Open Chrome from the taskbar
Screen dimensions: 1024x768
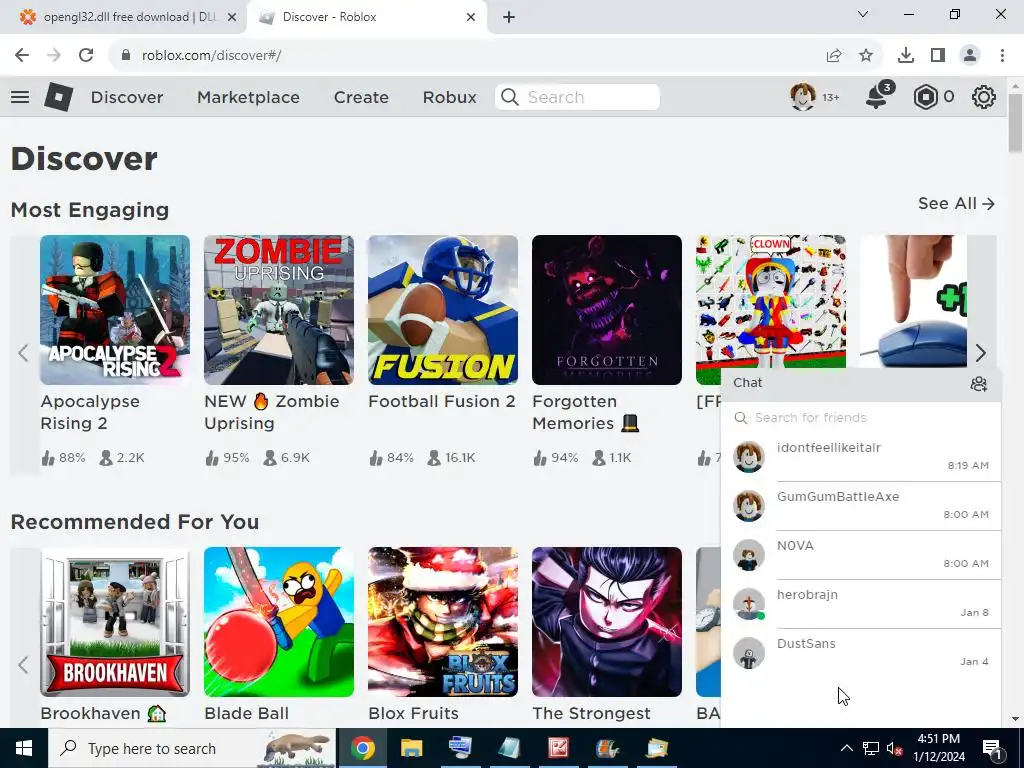click(x=362, y=748)
